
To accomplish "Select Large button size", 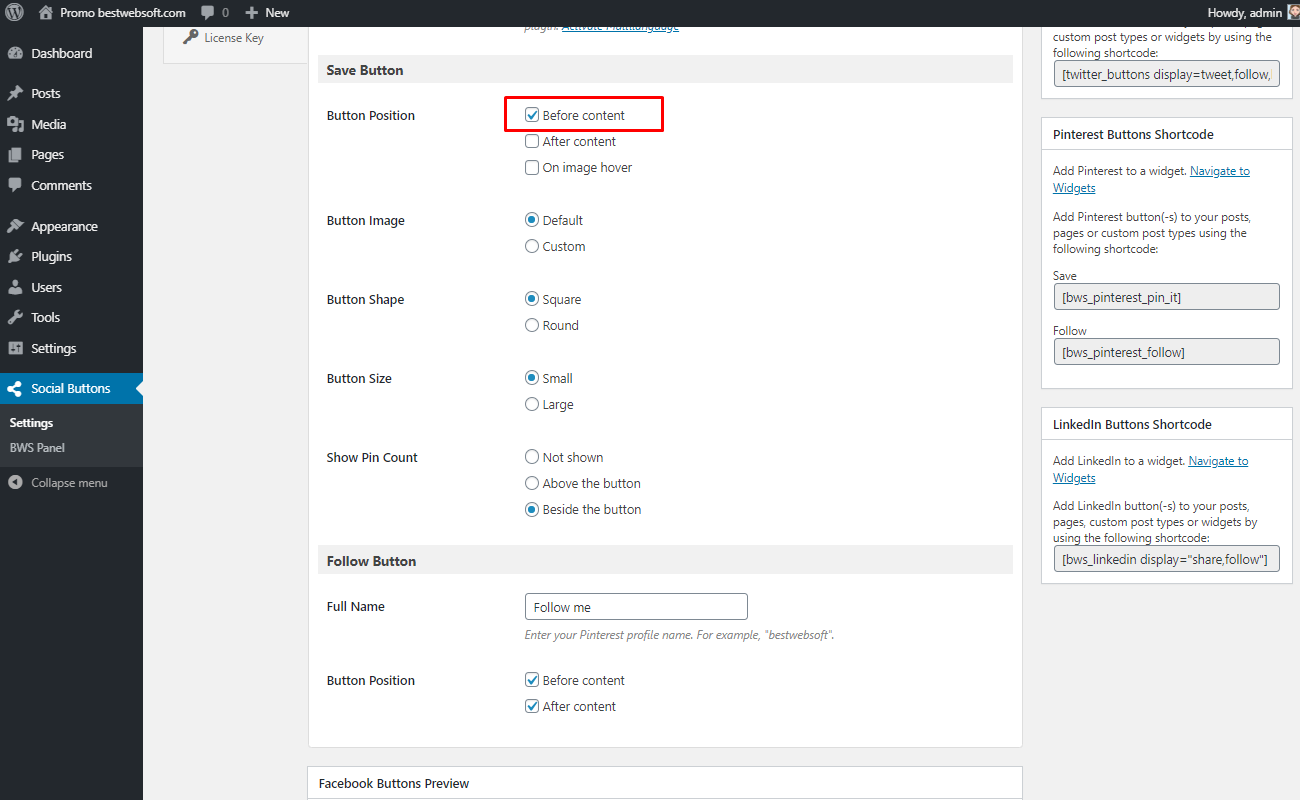I will click(532, 404).
